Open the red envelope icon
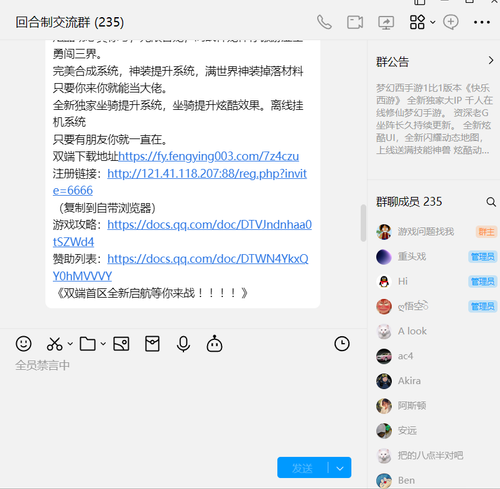This screenshot has height=489, width=500. click(152, 344)
